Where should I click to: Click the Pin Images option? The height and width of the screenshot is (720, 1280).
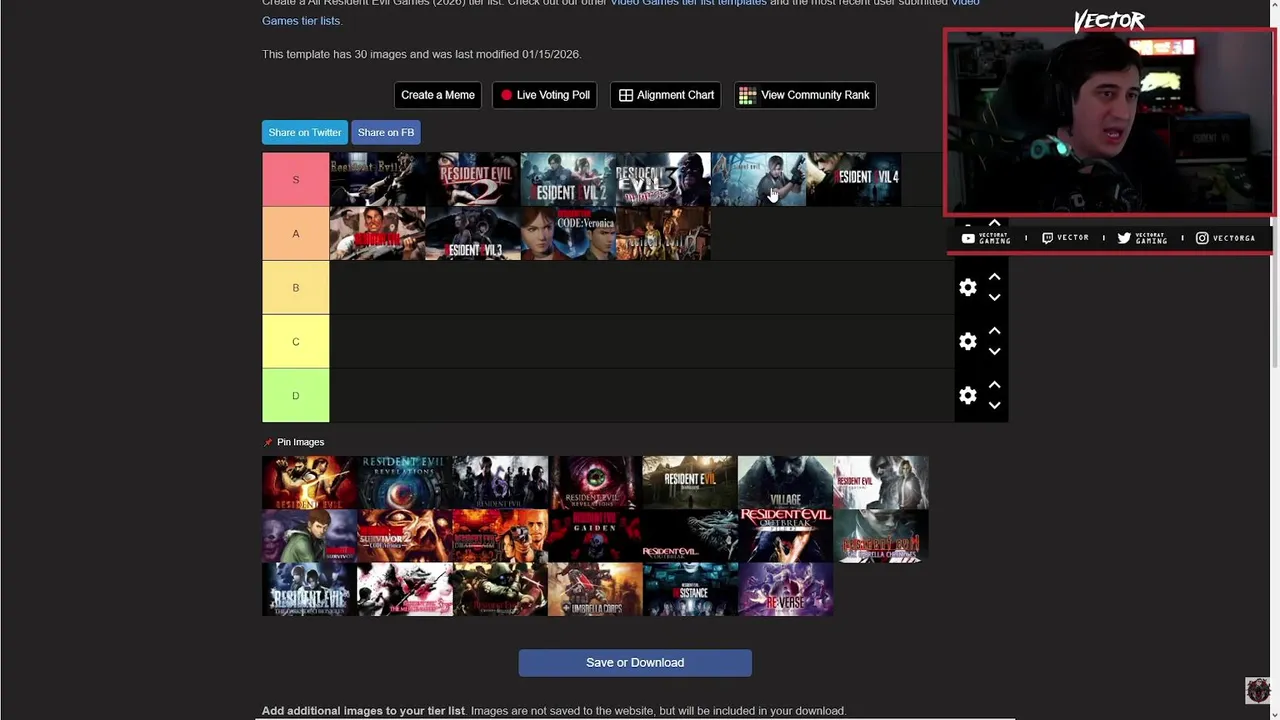[294, 442]
